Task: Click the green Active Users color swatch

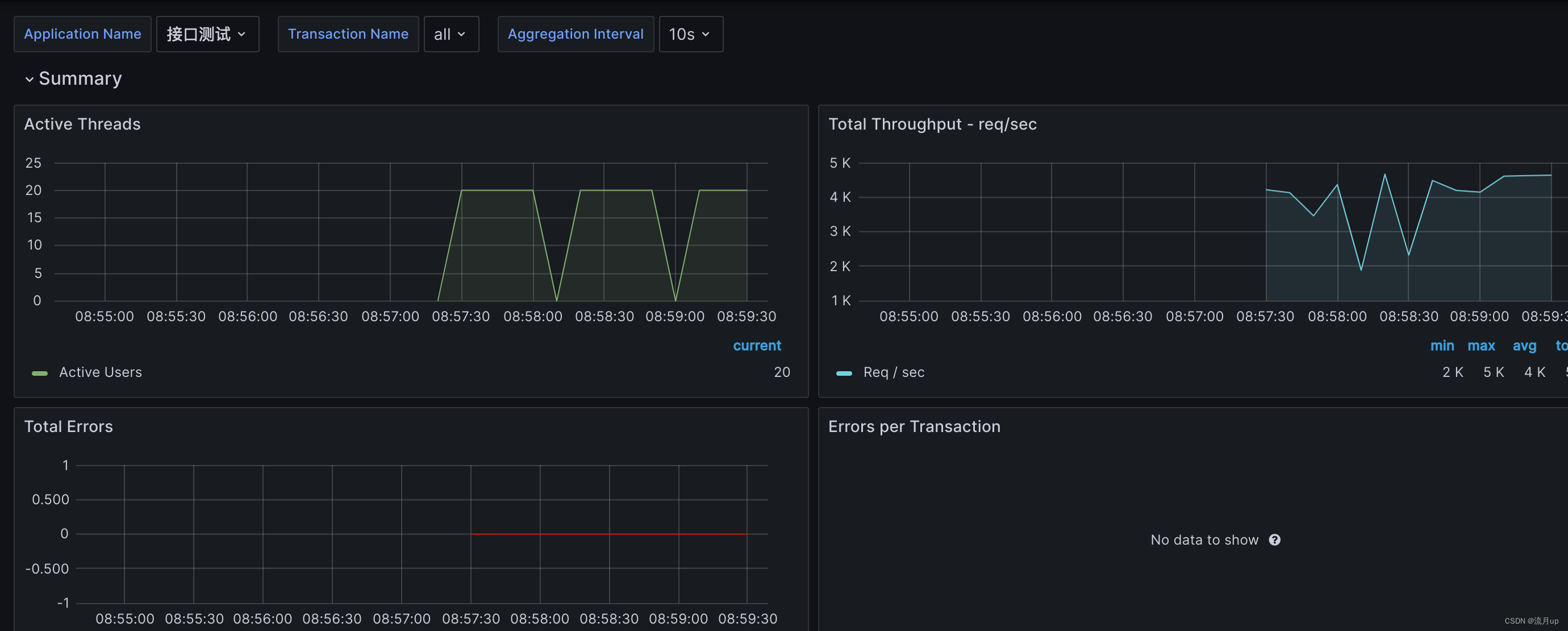Action: click(40, 373)
